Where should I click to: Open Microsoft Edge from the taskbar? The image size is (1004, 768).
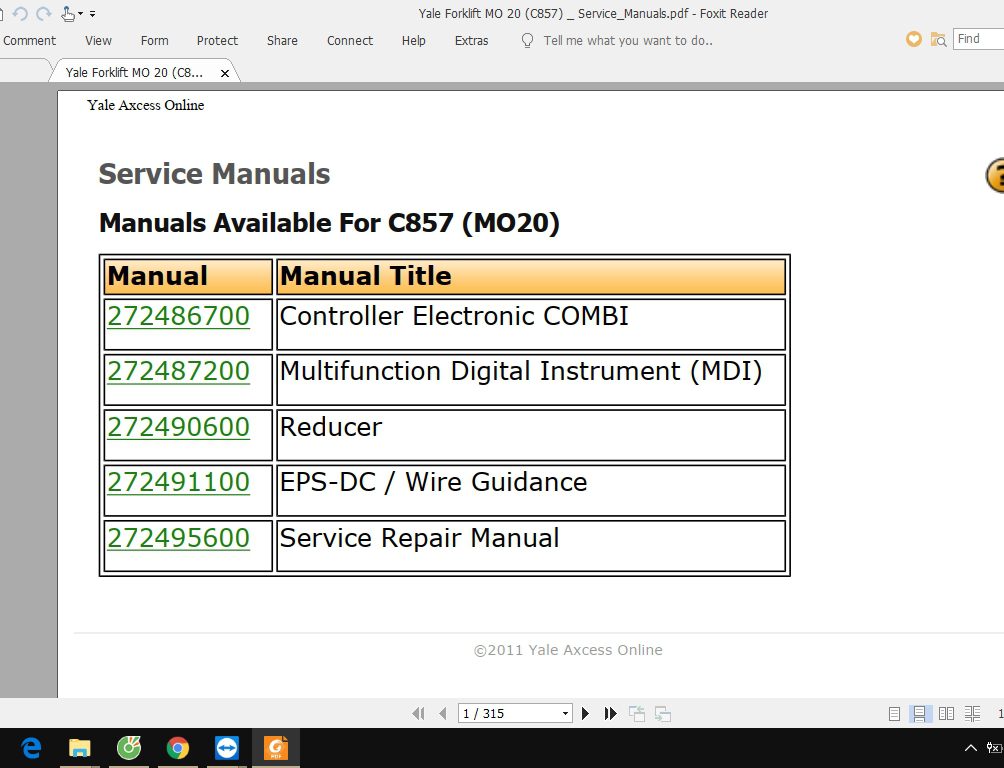[x=31, y=748]
